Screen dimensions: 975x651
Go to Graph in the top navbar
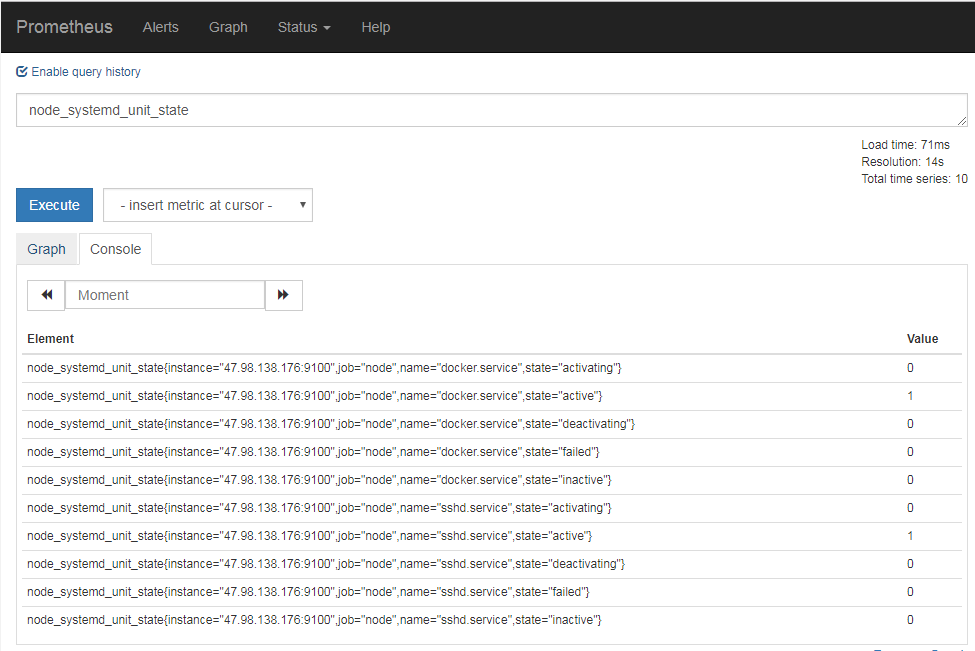(228, 27)
